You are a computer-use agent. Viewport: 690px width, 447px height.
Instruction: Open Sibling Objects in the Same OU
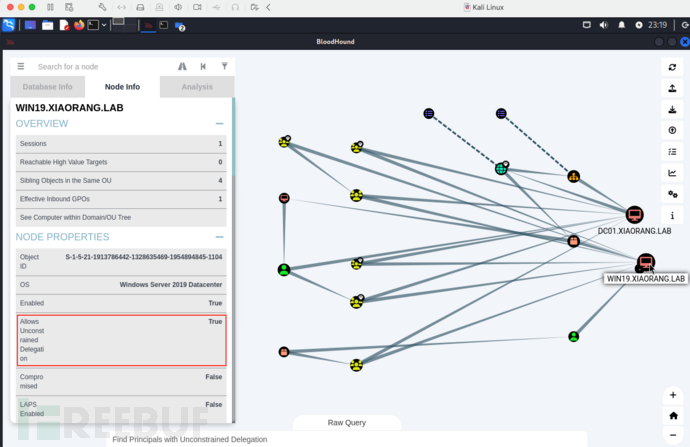point(121,181)
